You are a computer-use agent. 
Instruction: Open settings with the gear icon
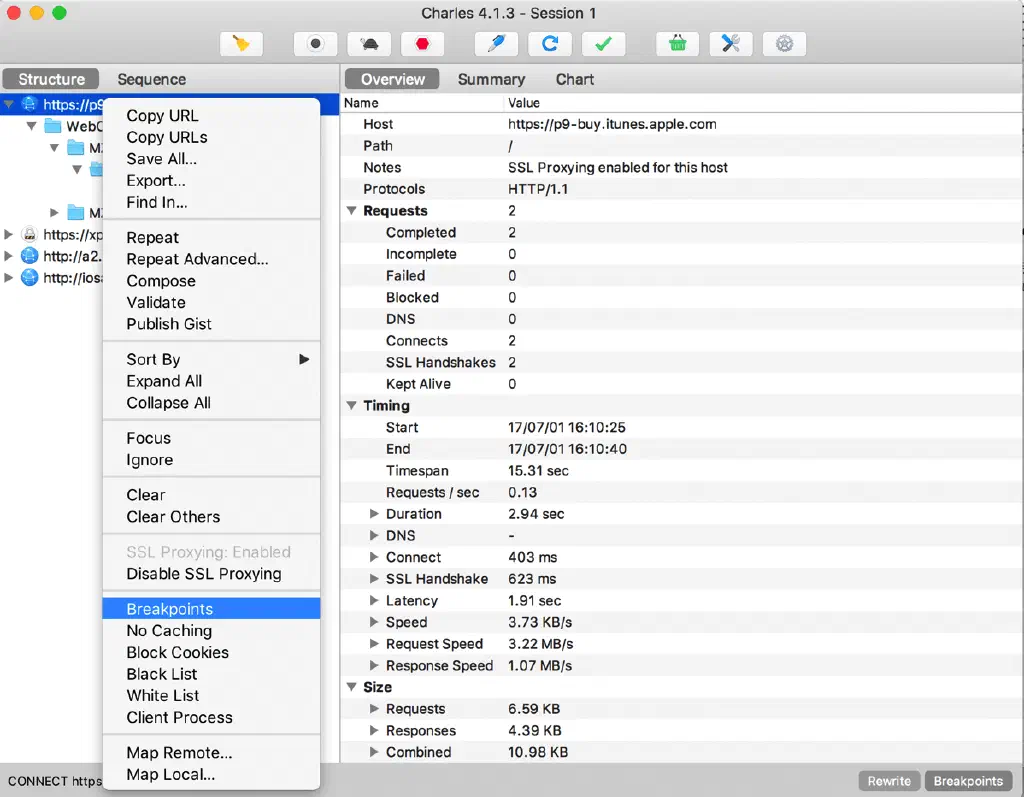(785, 44)
